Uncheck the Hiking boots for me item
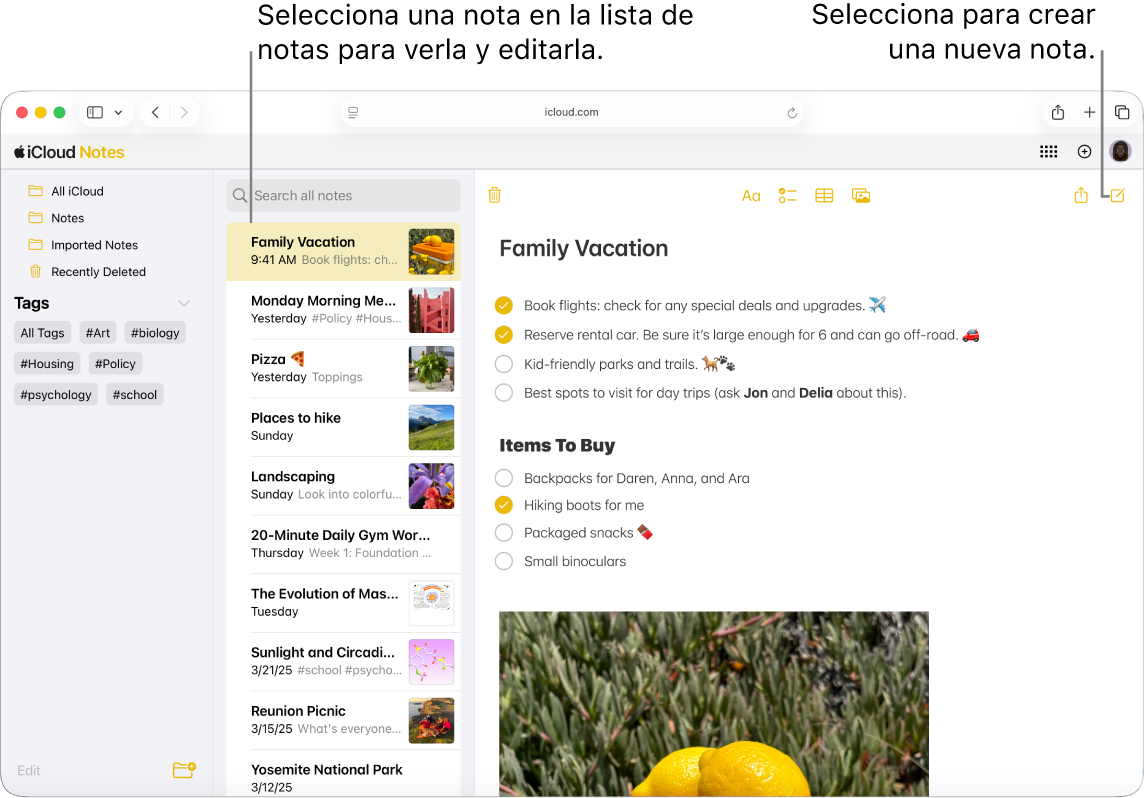The height and width of the screenshot is (798, 1144). point(503,505)
